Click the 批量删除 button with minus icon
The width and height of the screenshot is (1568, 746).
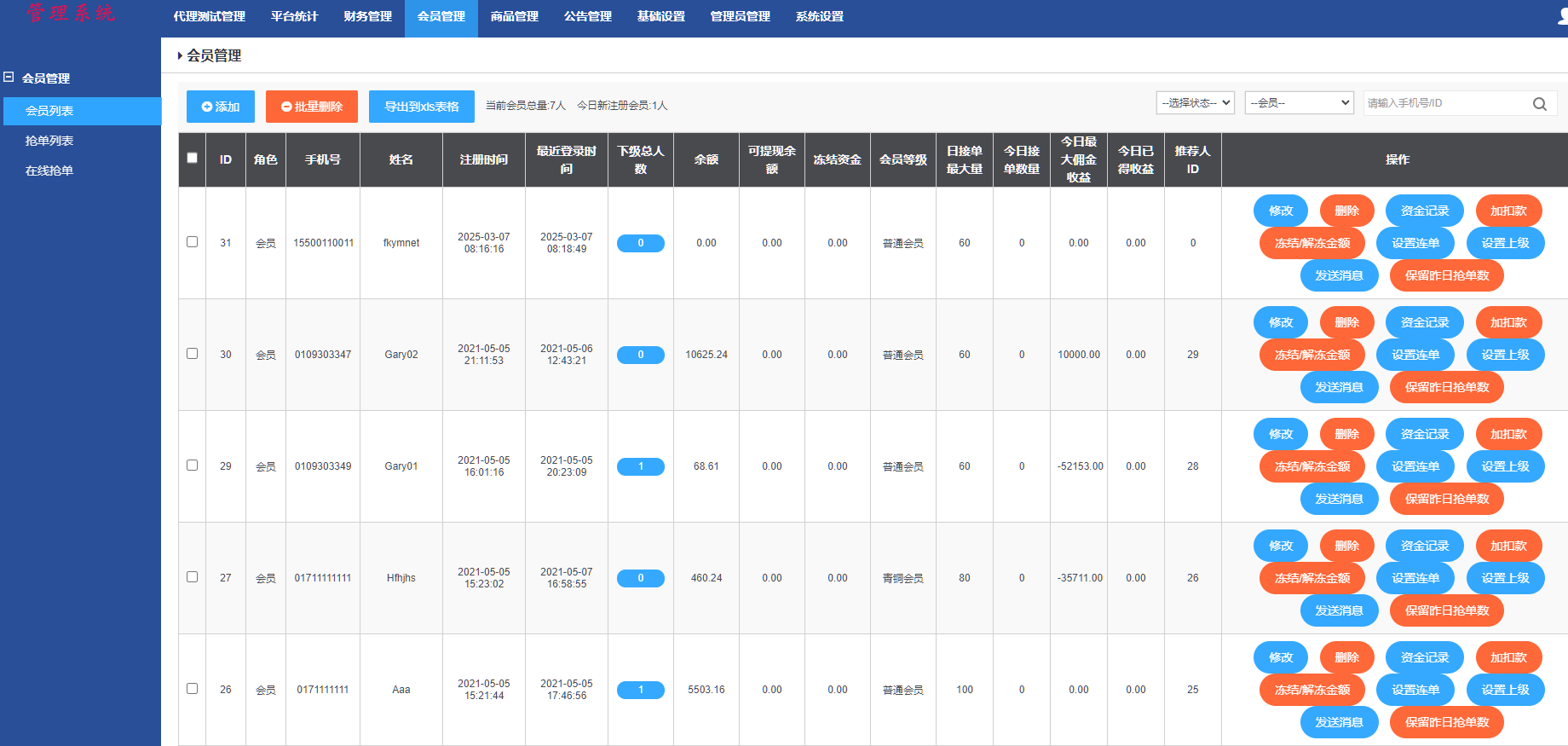pos(312,107)
